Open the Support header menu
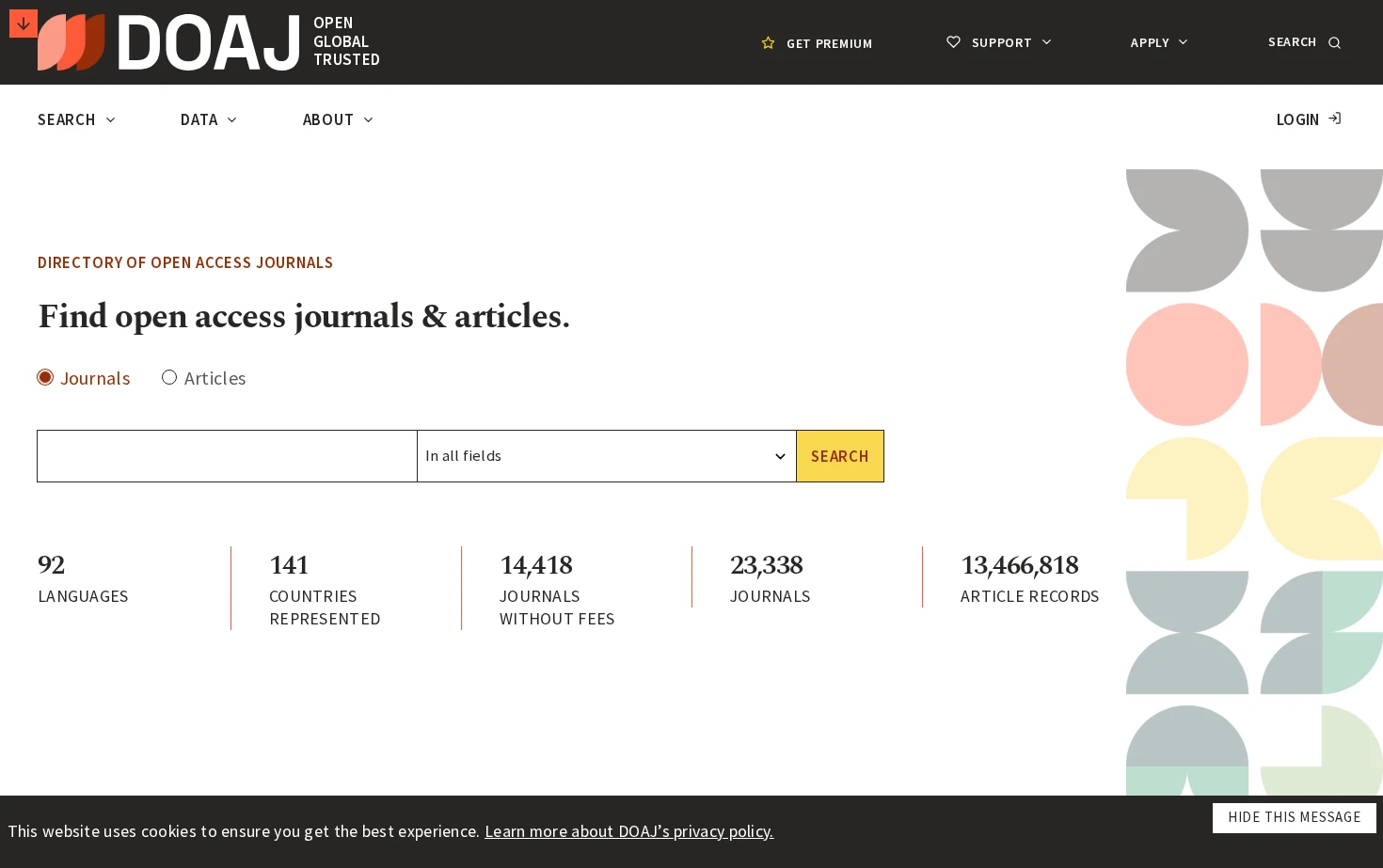 coord(999,42)
